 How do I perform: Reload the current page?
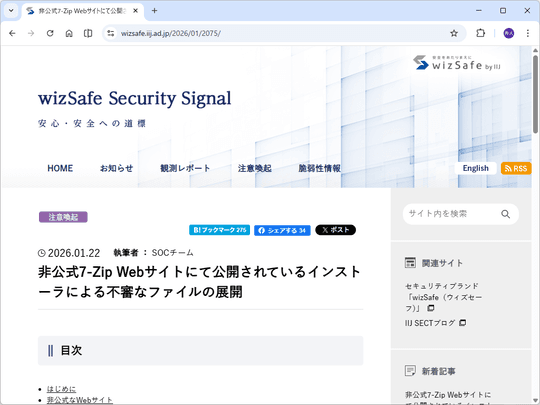[x=50, y=33]
